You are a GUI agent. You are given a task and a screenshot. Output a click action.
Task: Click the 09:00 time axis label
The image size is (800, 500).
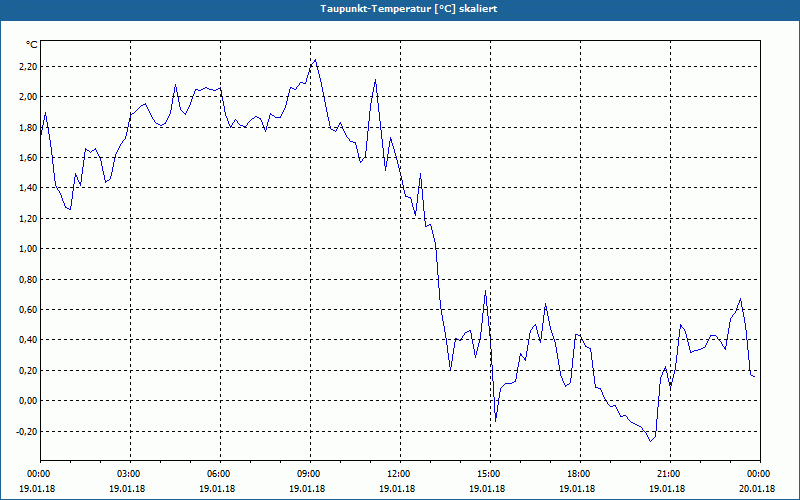(x=310, y=474)
